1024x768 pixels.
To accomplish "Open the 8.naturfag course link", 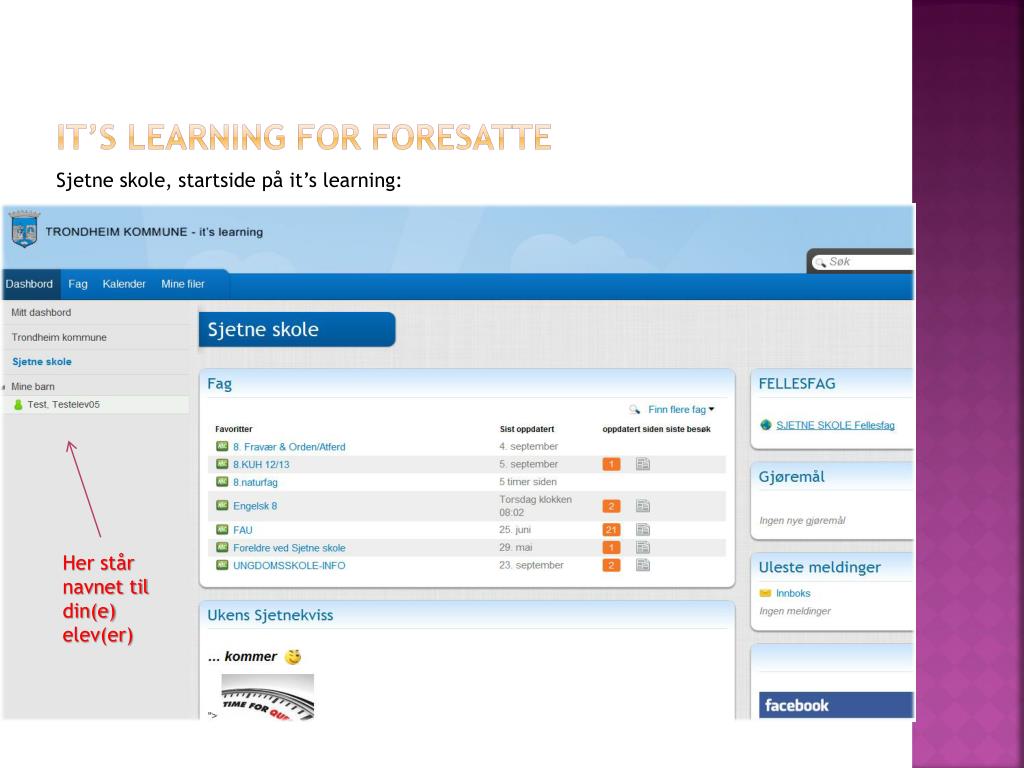I will click(x=255, y=483).
